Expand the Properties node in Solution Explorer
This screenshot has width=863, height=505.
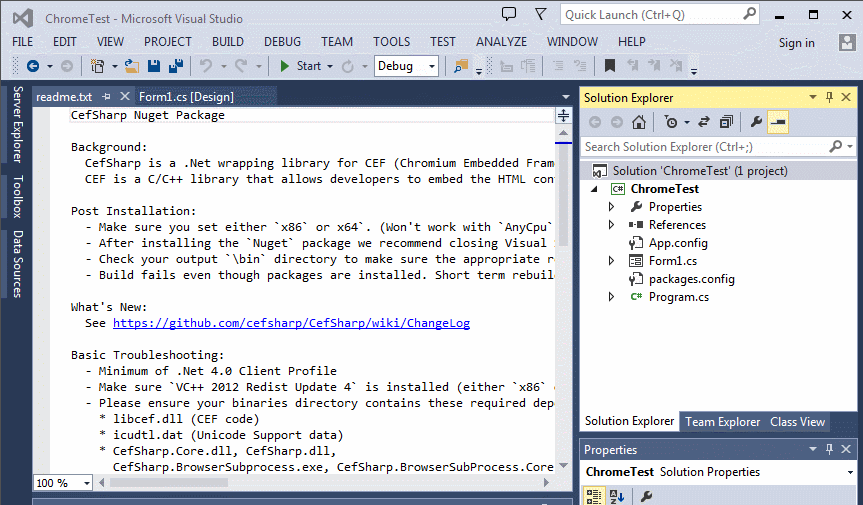click(611, 207)
